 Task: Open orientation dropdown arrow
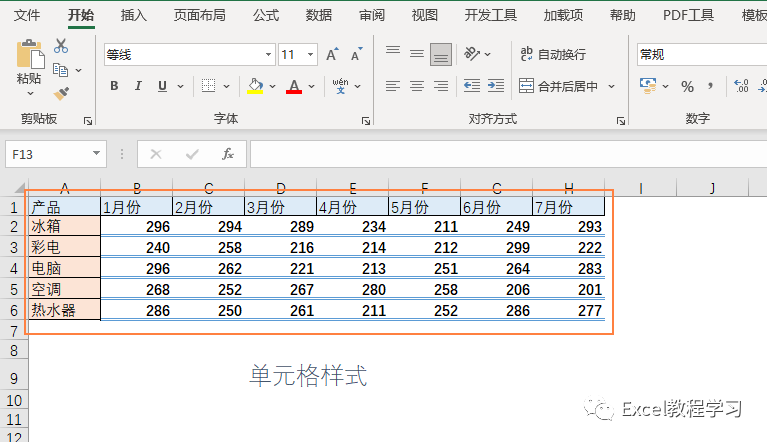[x=488, y=54]
